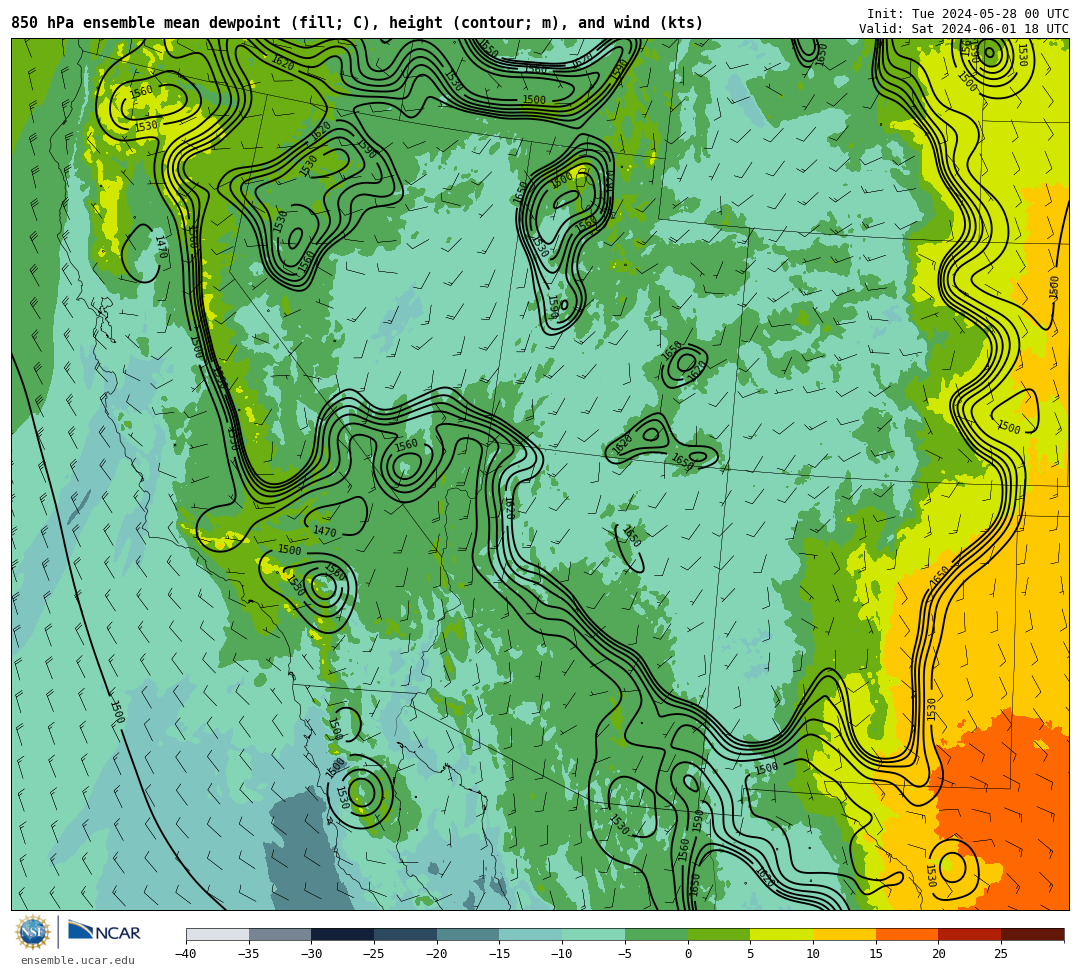The width and height of the screenshot is (1080, 973).
Task: Pick the olive green 0 to 5 colorbar swatch
Action: (719, 934)
